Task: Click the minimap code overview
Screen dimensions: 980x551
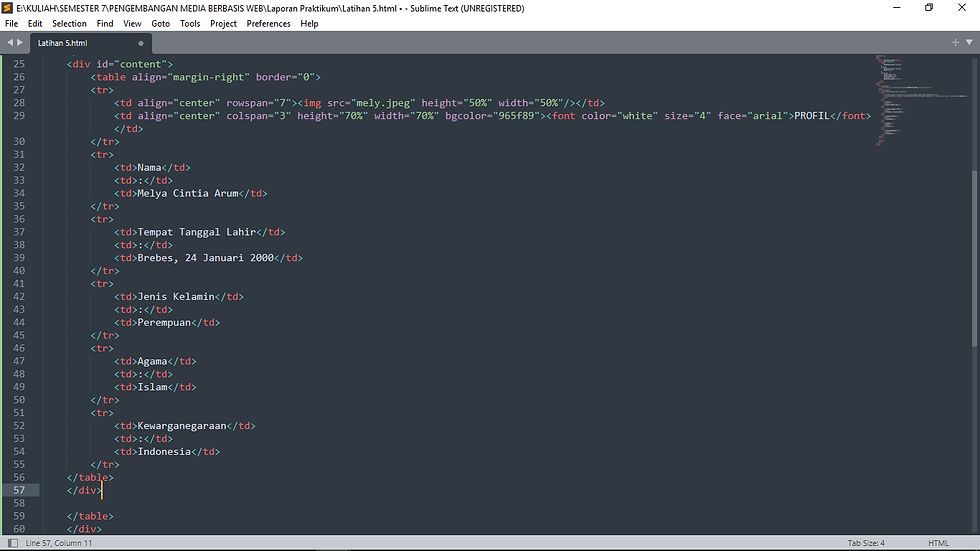Action: point(922,100)
